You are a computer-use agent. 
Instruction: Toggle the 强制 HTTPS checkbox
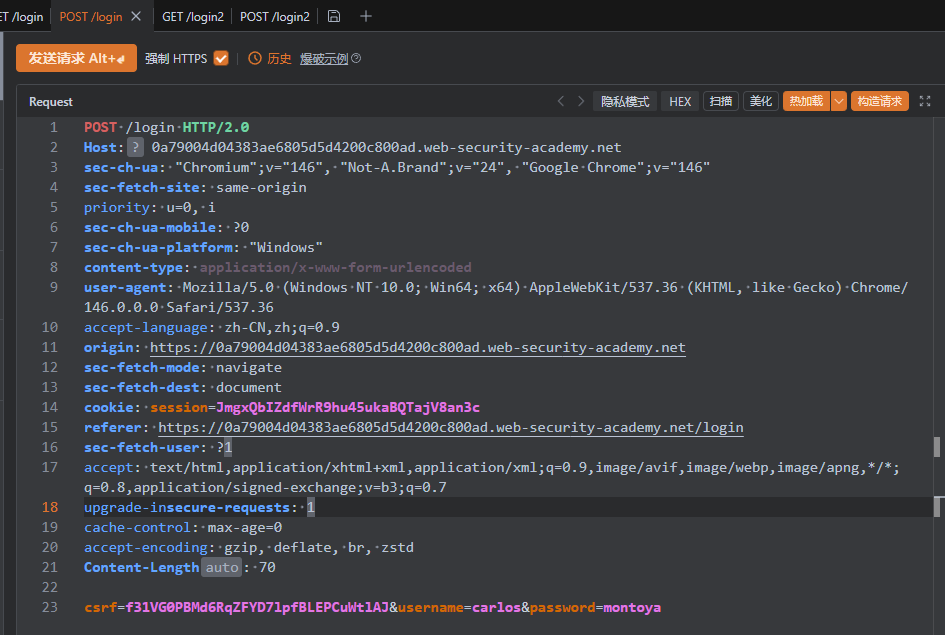(x=221, y=59)
